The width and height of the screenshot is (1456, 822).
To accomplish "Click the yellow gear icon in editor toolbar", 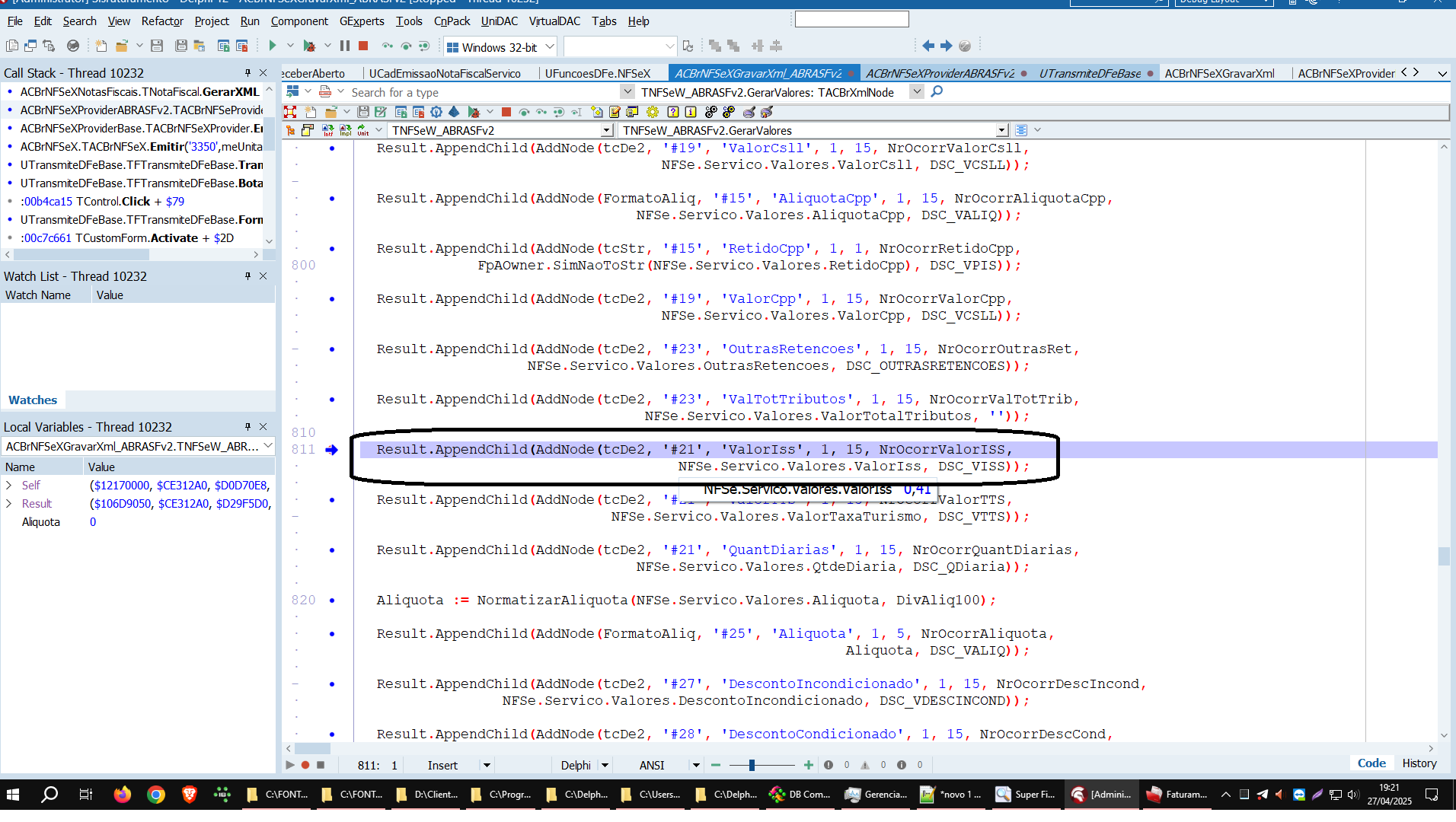I will pyautogui.click(x=652, y=112).
